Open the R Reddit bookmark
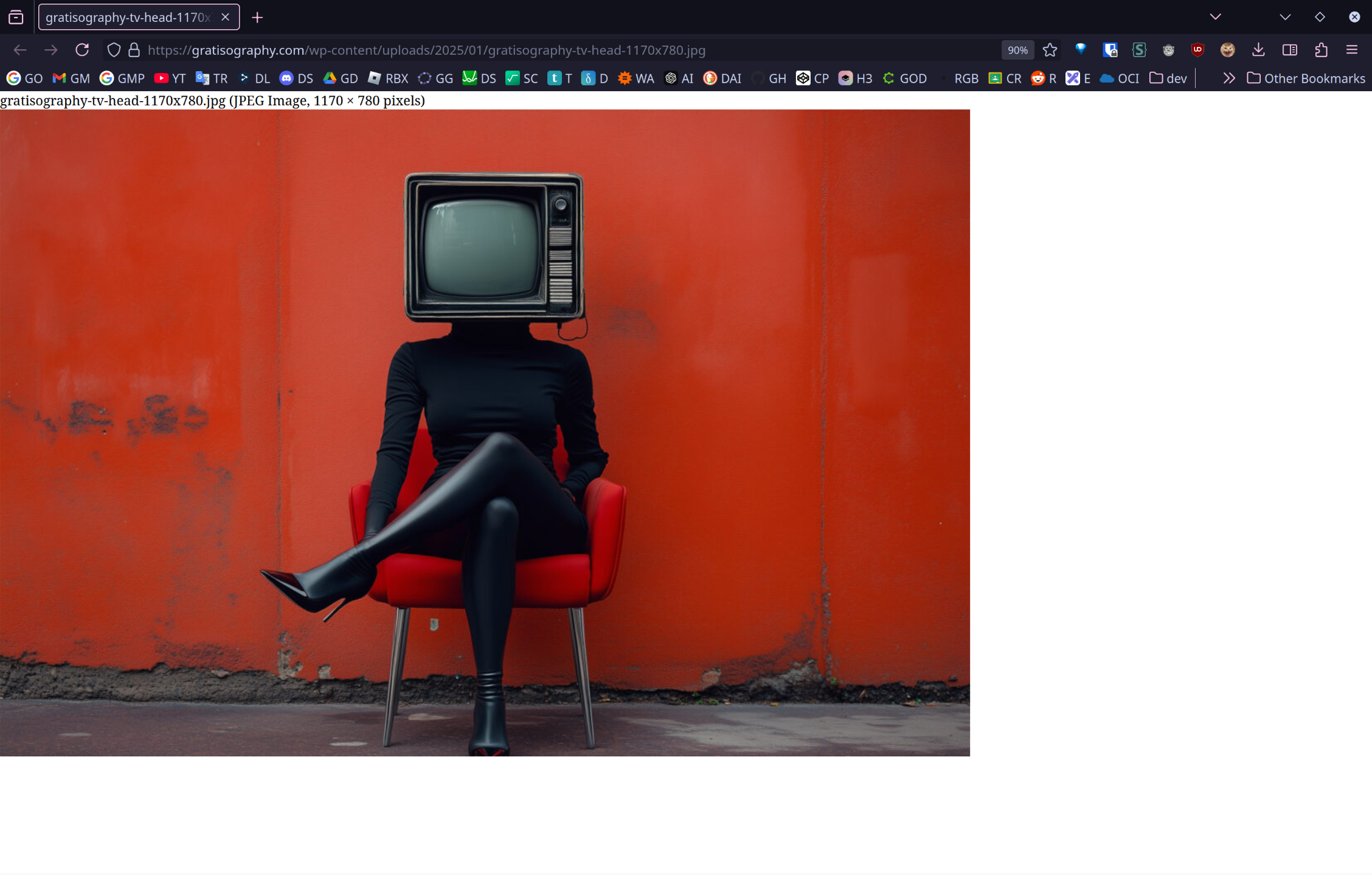This screenshot has height=875, width=1372. tap(1044, 78)
